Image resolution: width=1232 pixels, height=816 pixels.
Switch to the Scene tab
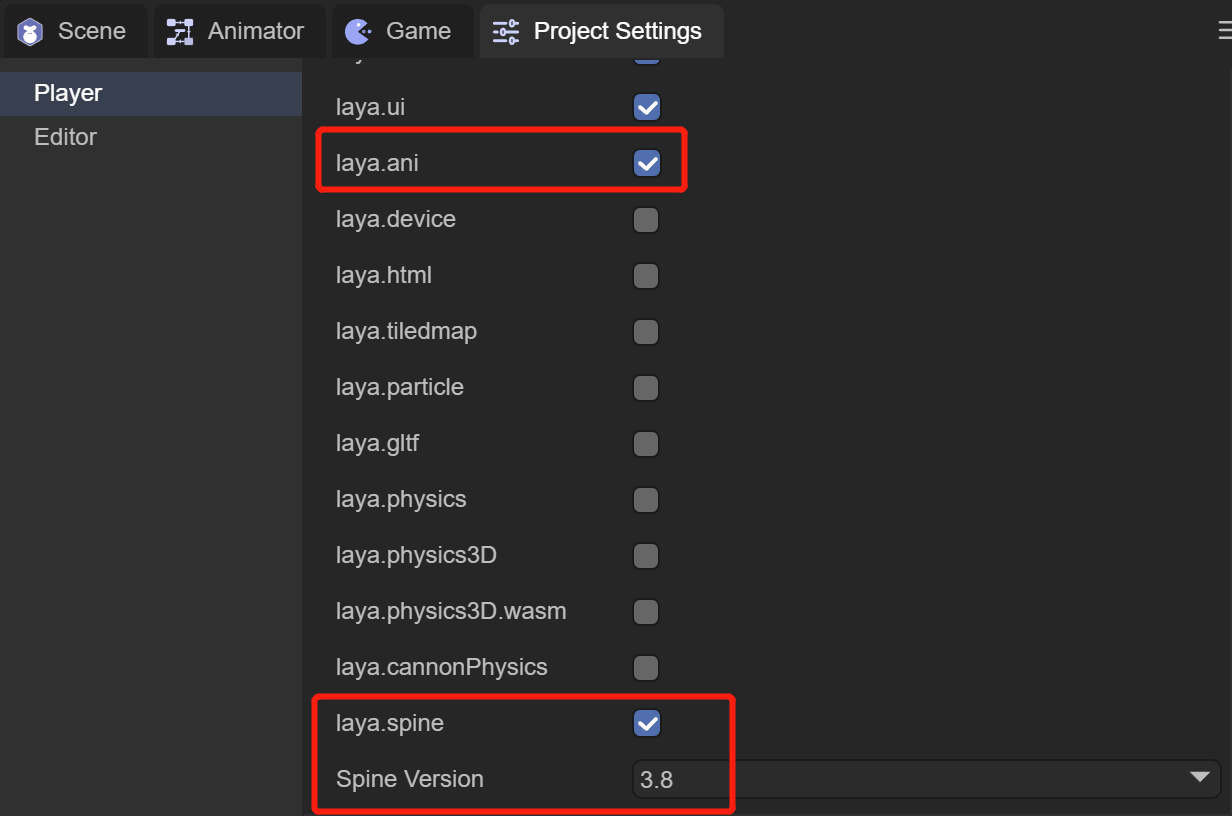(x=75, y=31)
